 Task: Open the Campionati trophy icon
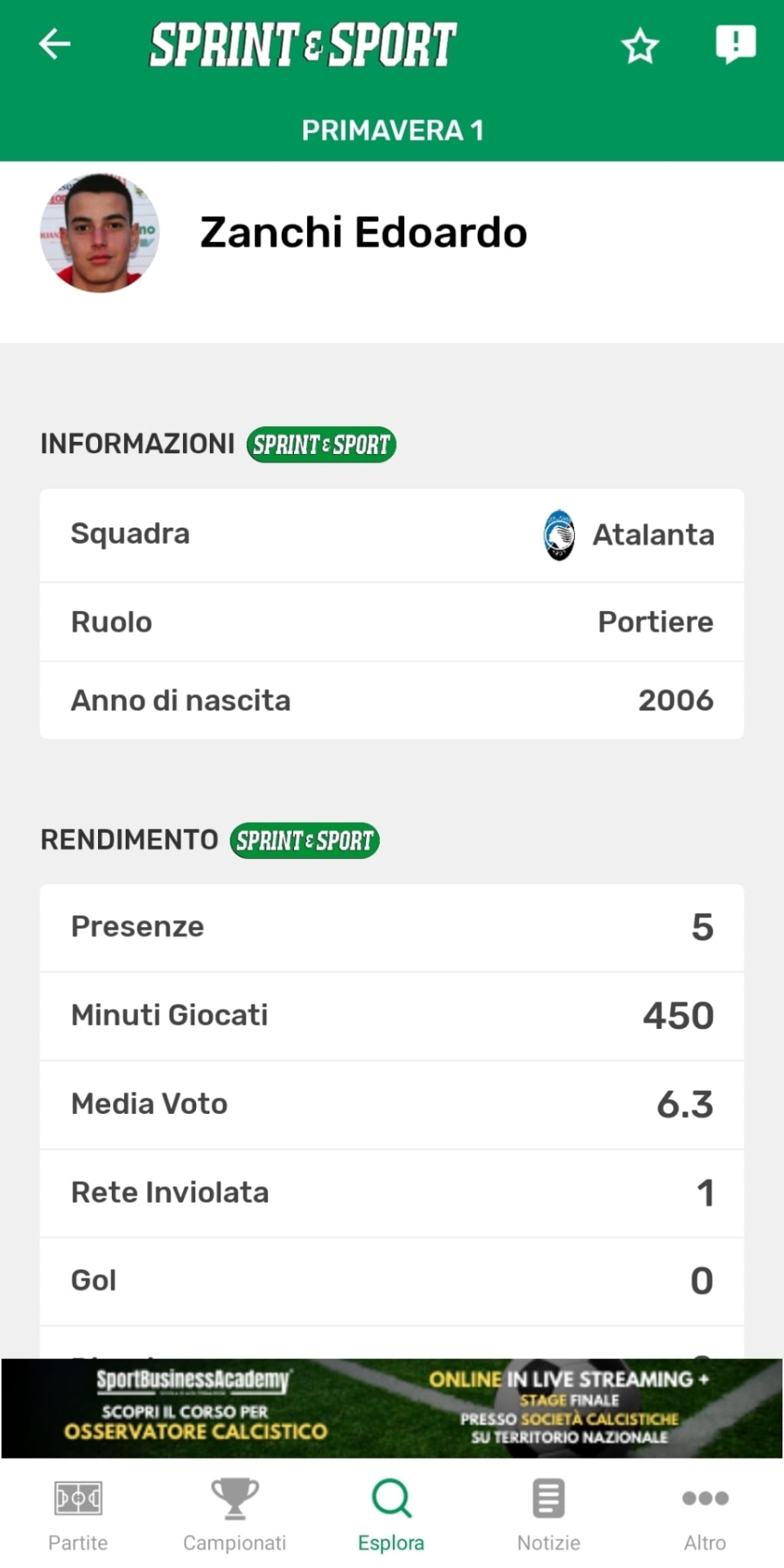click(x=234, y=1499)
